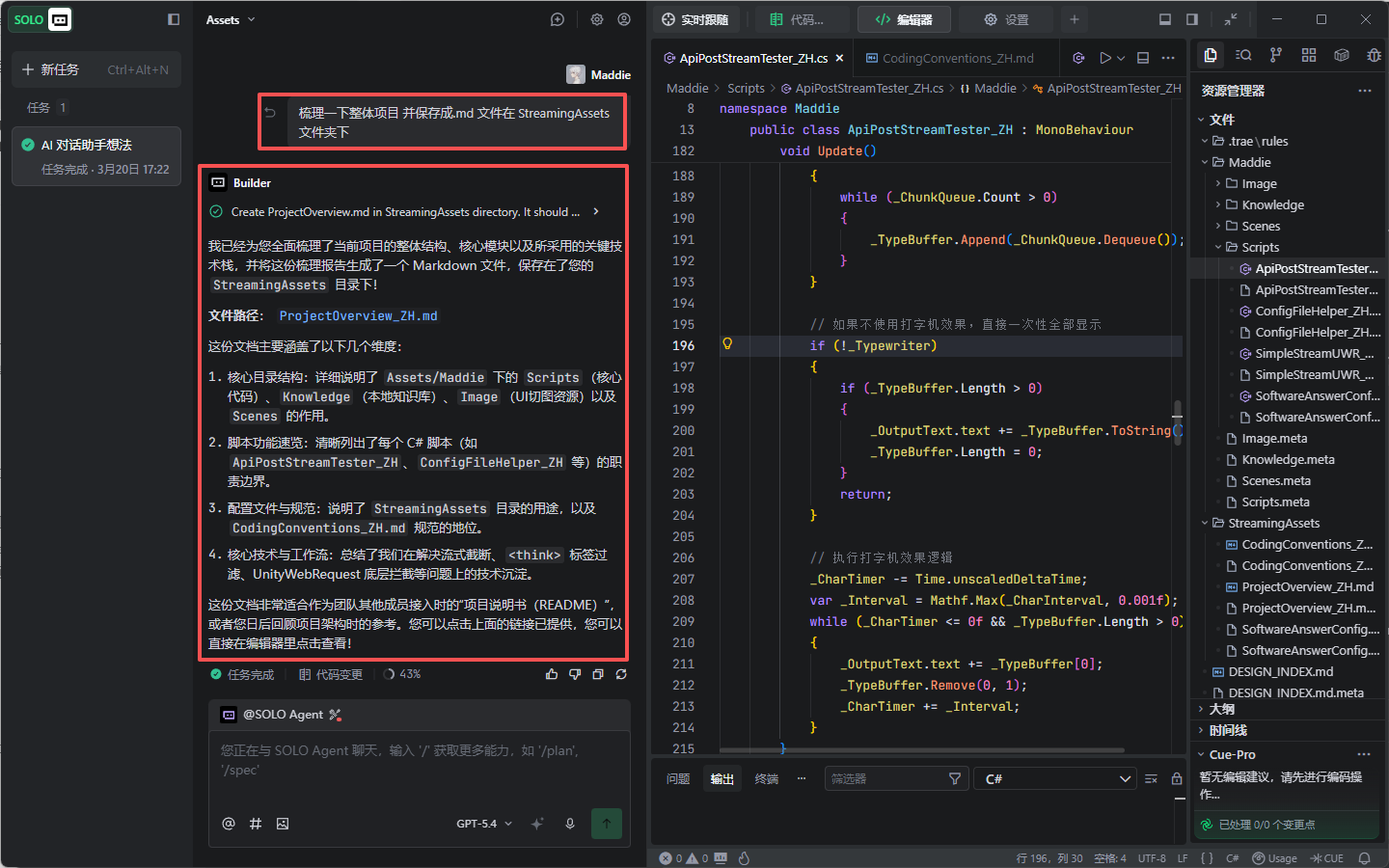Click the editor horizontal scrollbar

pos(921,749)
